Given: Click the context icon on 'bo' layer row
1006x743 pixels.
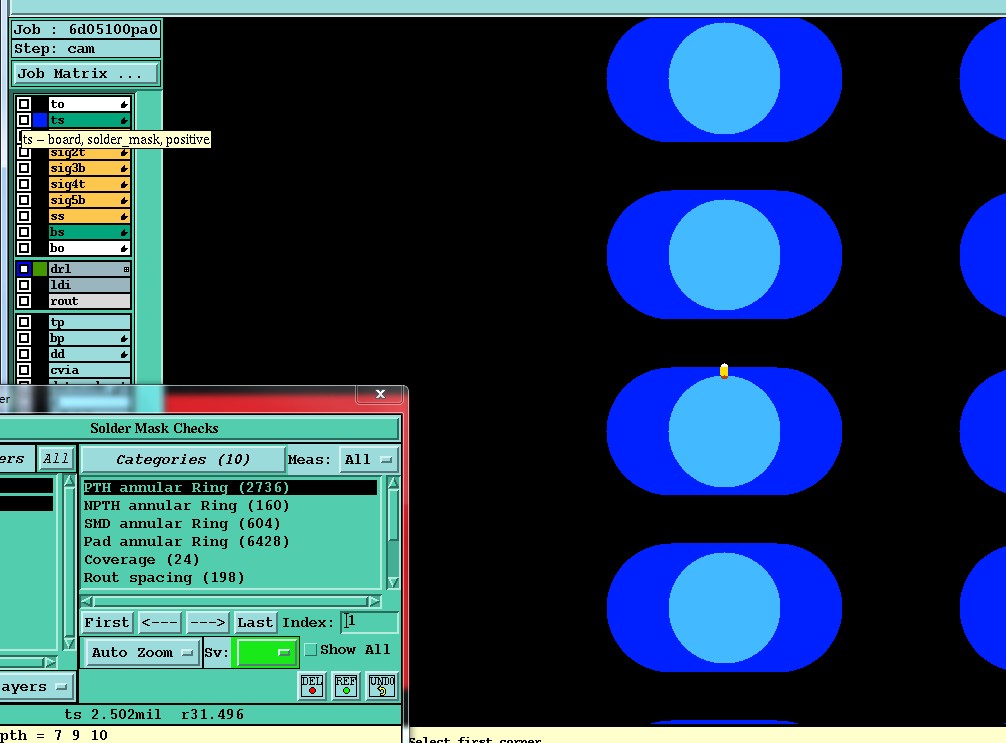Looking at the screenshot, I should coord(124,248).
